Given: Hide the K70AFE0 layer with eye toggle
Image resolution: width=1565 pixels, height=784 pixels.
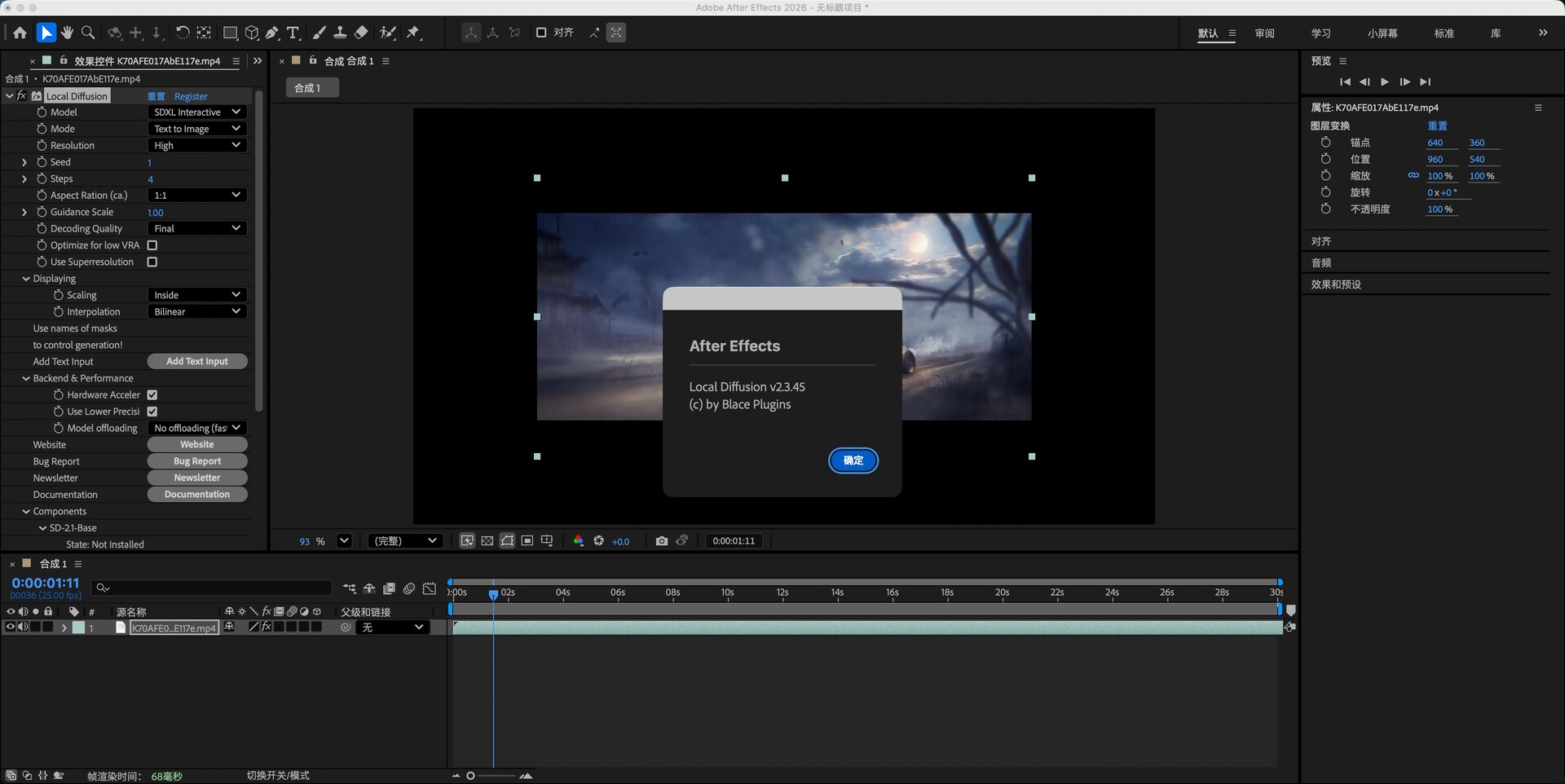Looking at the screenshot, I should coord(11,628).
